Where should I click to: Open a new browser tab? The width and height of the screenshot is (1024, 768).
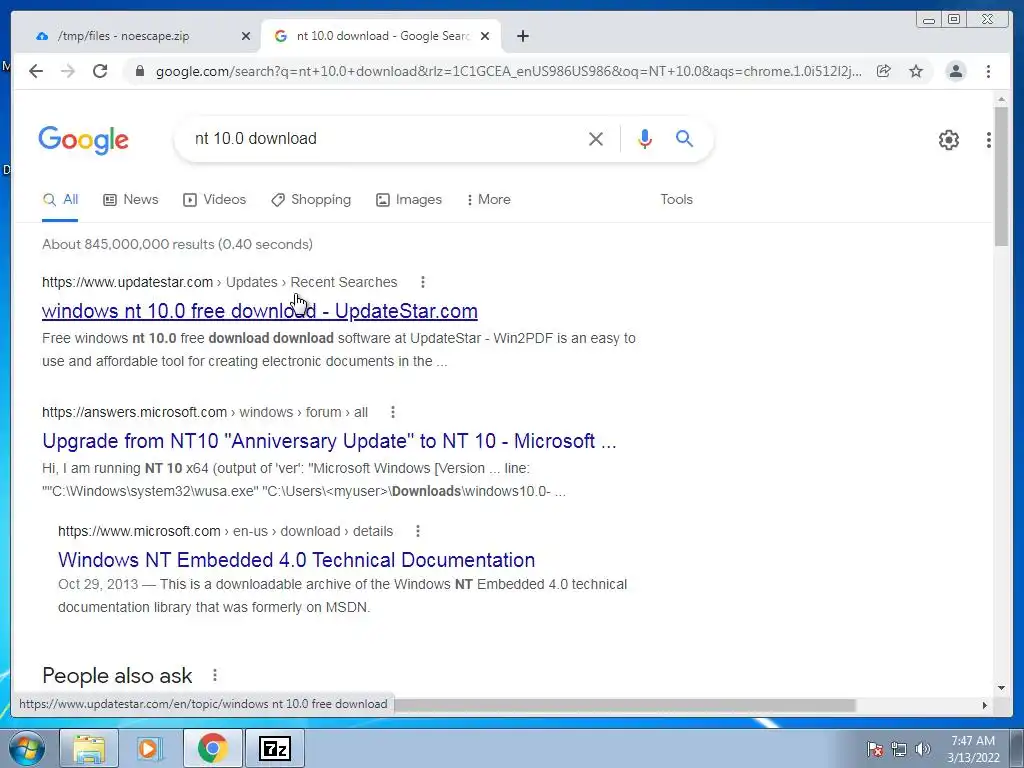[x=522, y=36]
